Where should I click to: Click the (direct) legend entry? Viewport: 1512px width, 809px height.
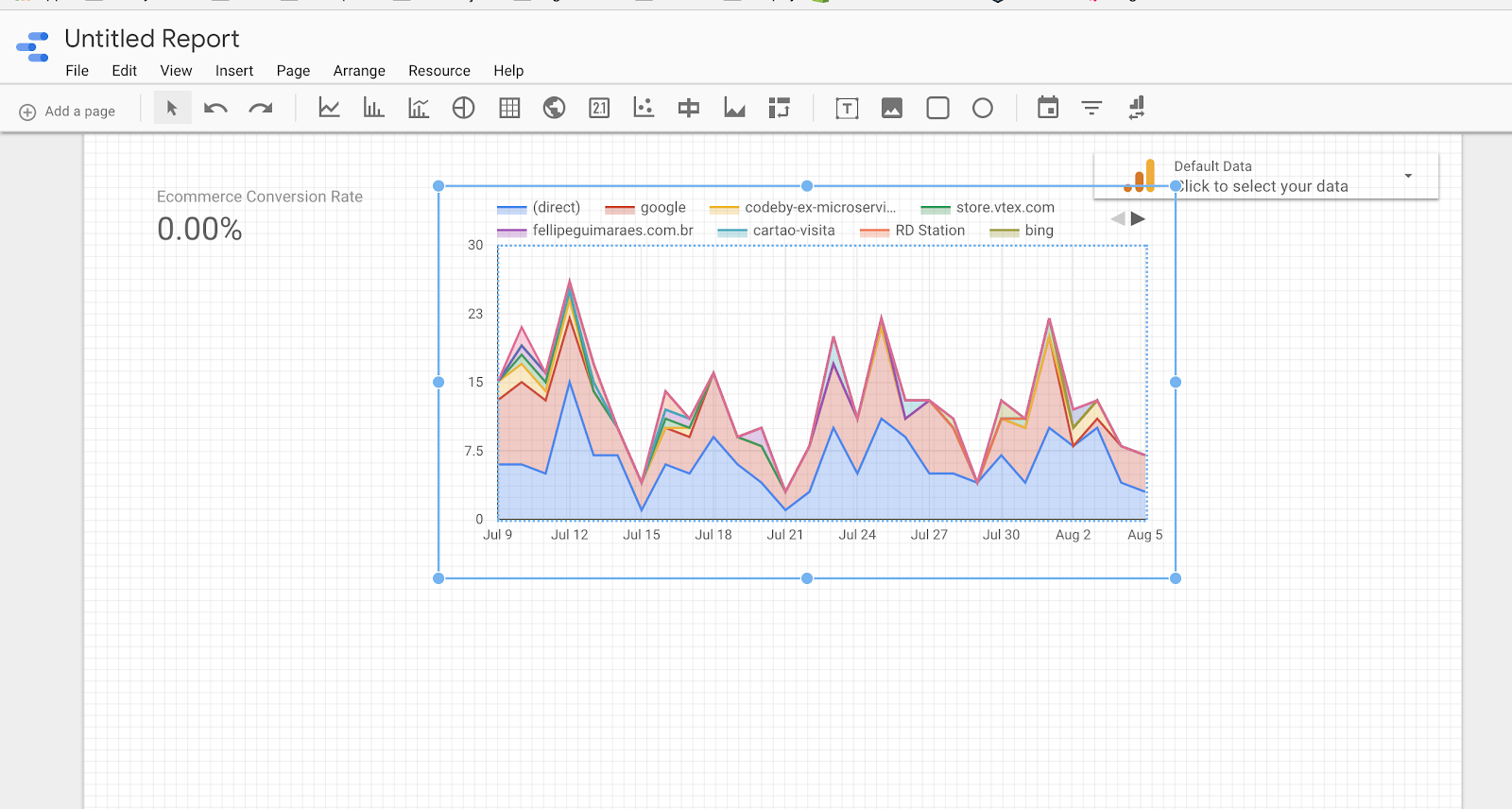coord(539,207)
